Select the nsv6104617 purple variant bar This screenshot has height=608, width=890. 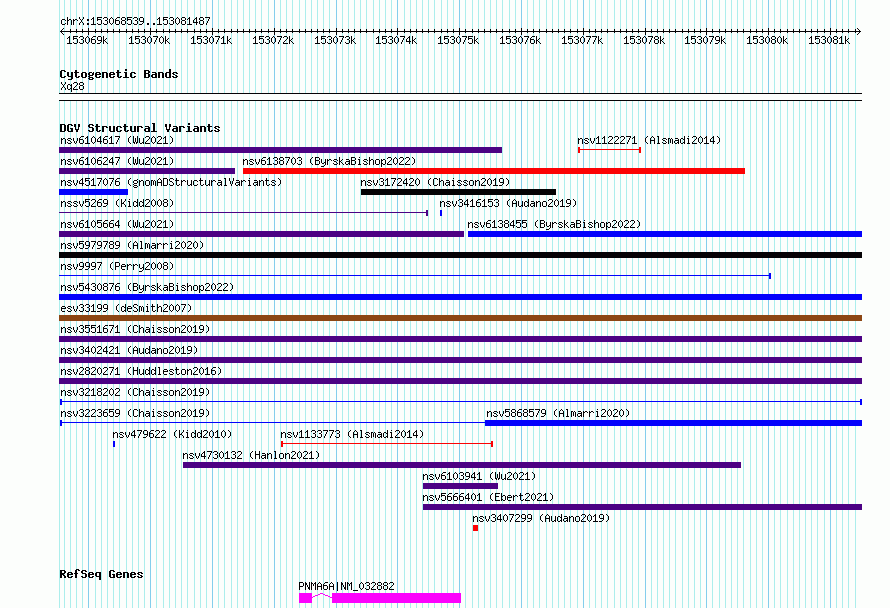(x=280, y=150)
